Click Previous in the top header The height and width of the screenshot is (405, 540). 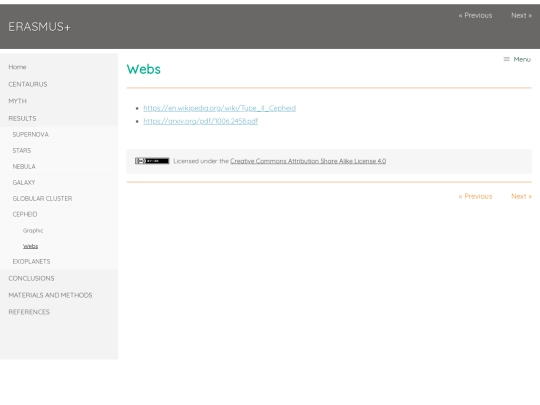coord(475,15)
